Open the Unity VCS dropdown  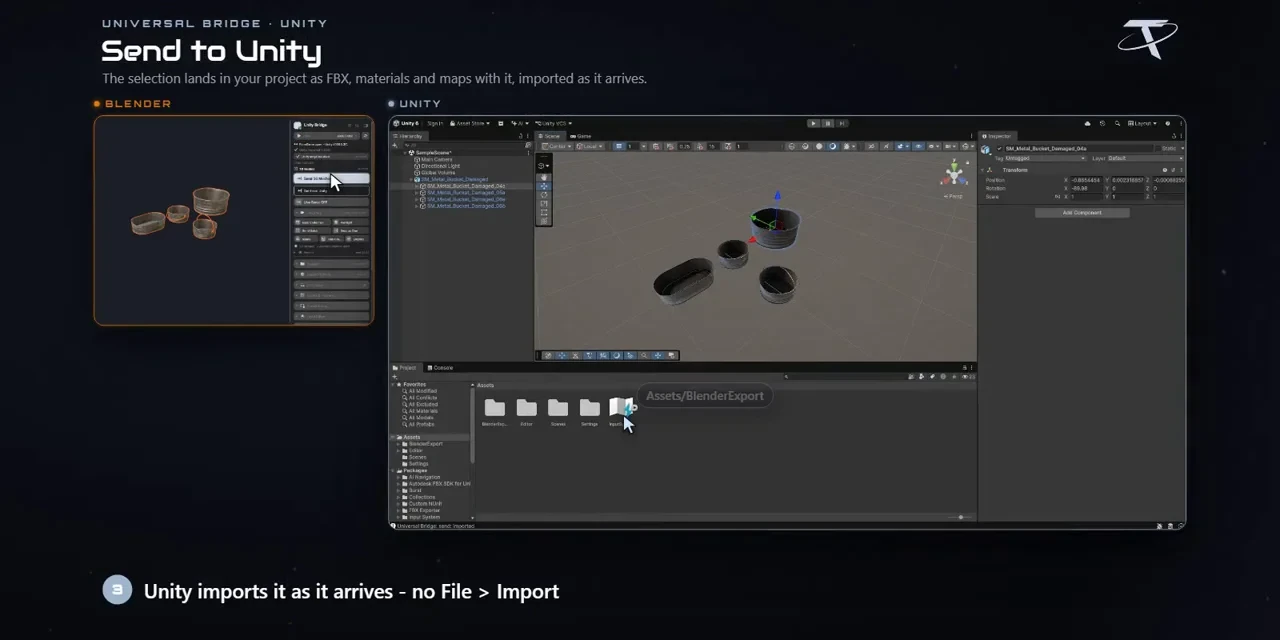553,123
